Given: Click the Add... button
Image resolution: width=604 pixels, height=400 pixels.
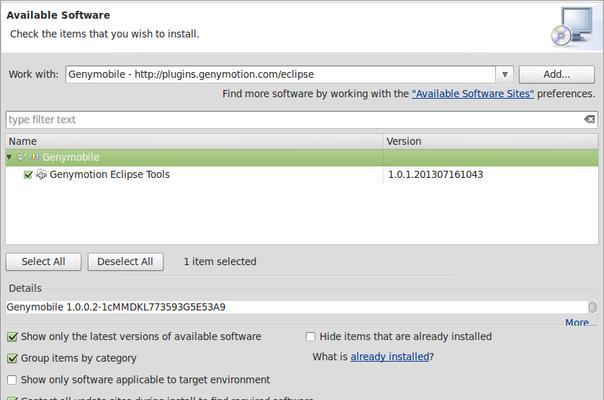Looking at the screenshot, I should (557, 74).
